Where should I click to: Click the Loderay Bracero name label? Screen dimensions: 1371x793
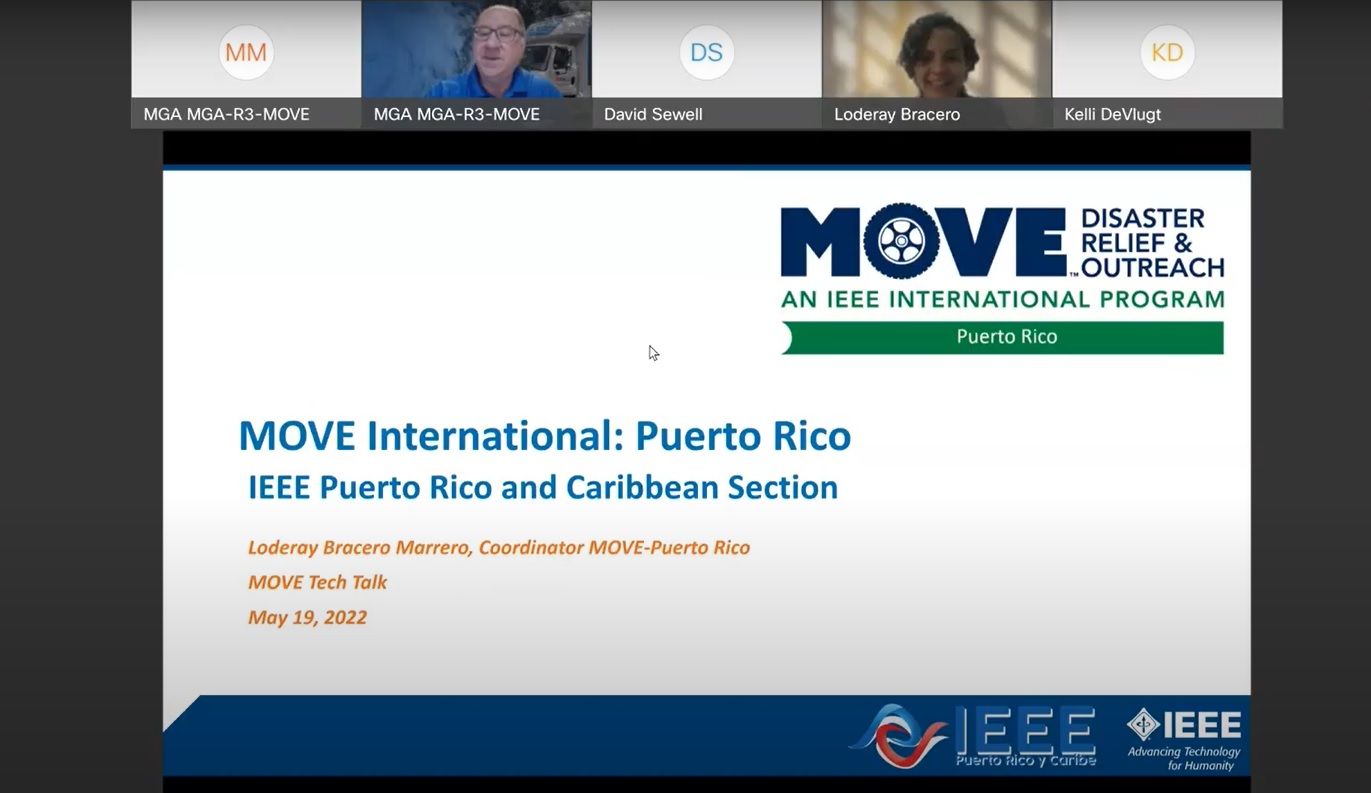(897, 114)
